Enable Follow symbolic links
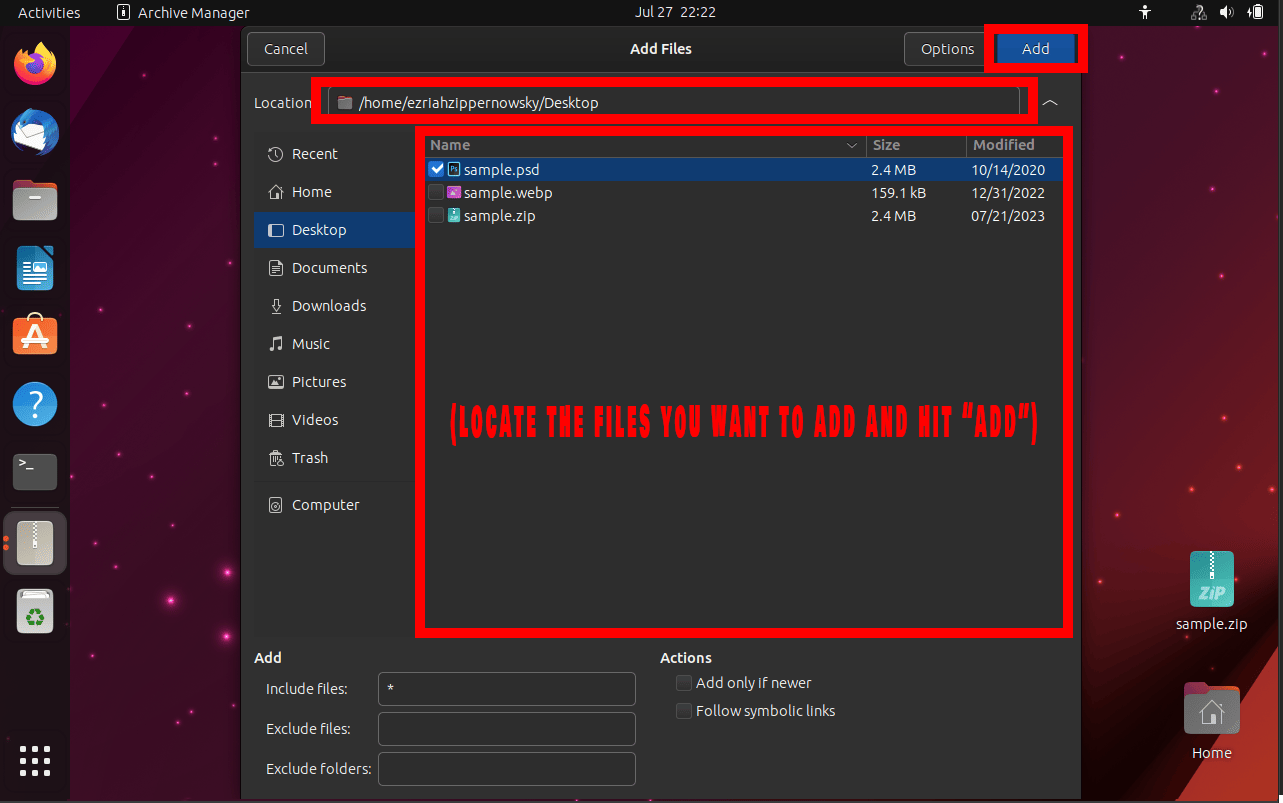The image size is (1283, 803). (x=684, y=710)
